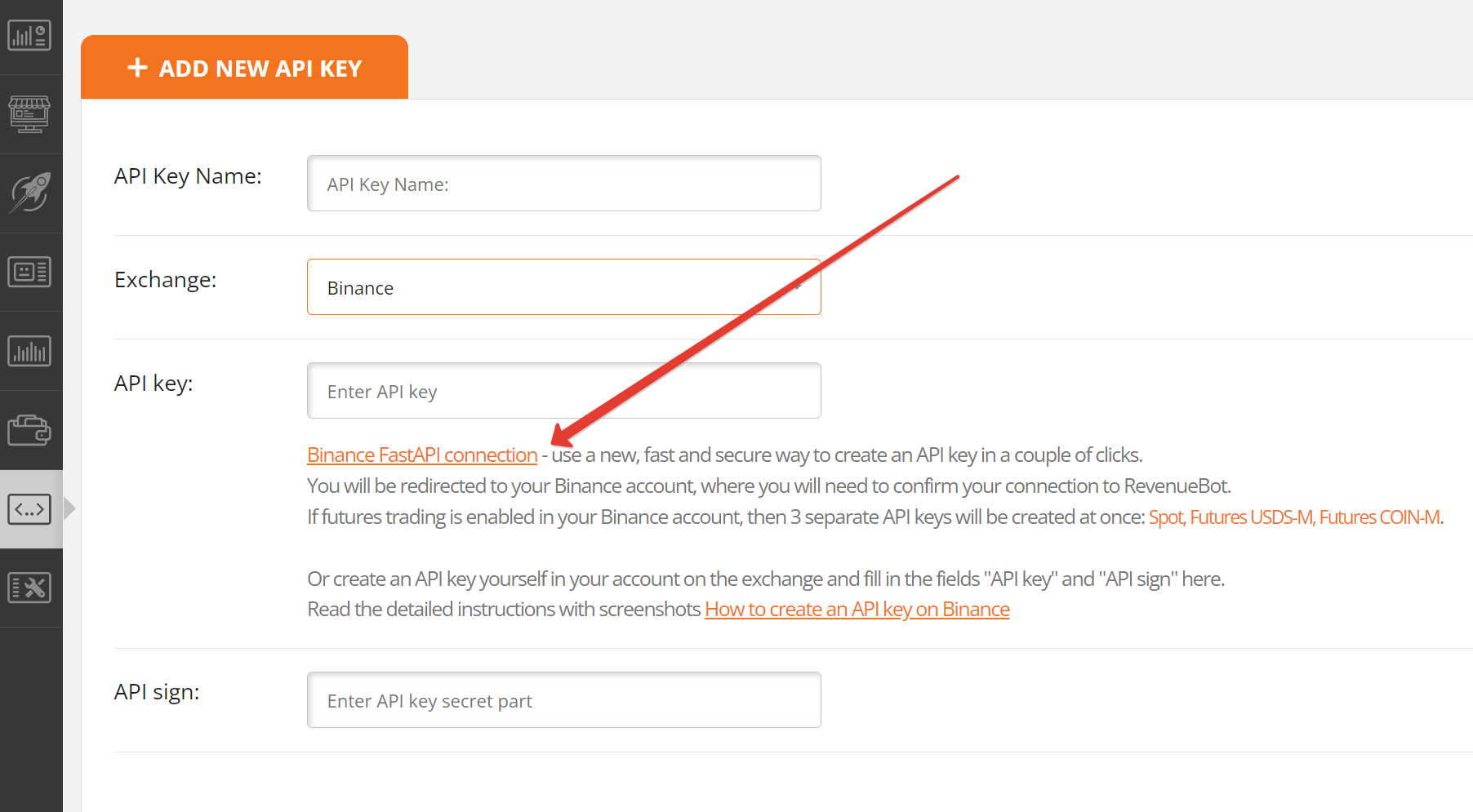Switch to the ADD NEW API KEY tab
The width and height of the screenshot is (1473, 812).
click(244, 67)
